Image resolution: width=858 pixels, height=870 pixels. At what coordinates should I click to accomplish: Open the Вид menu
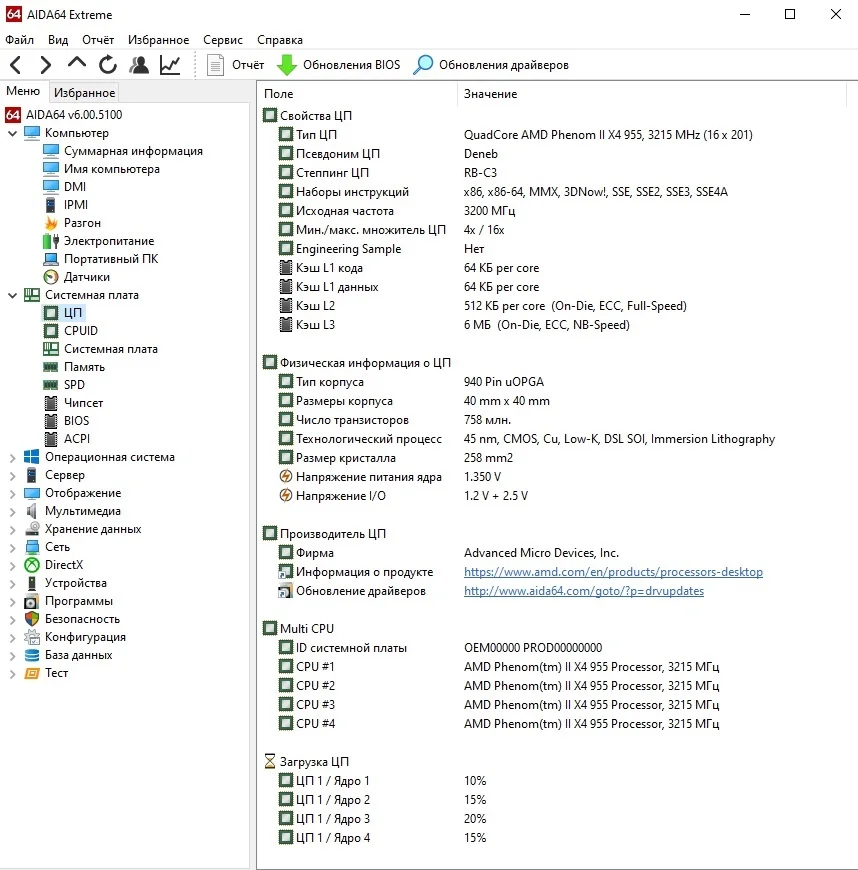[58, 40]
